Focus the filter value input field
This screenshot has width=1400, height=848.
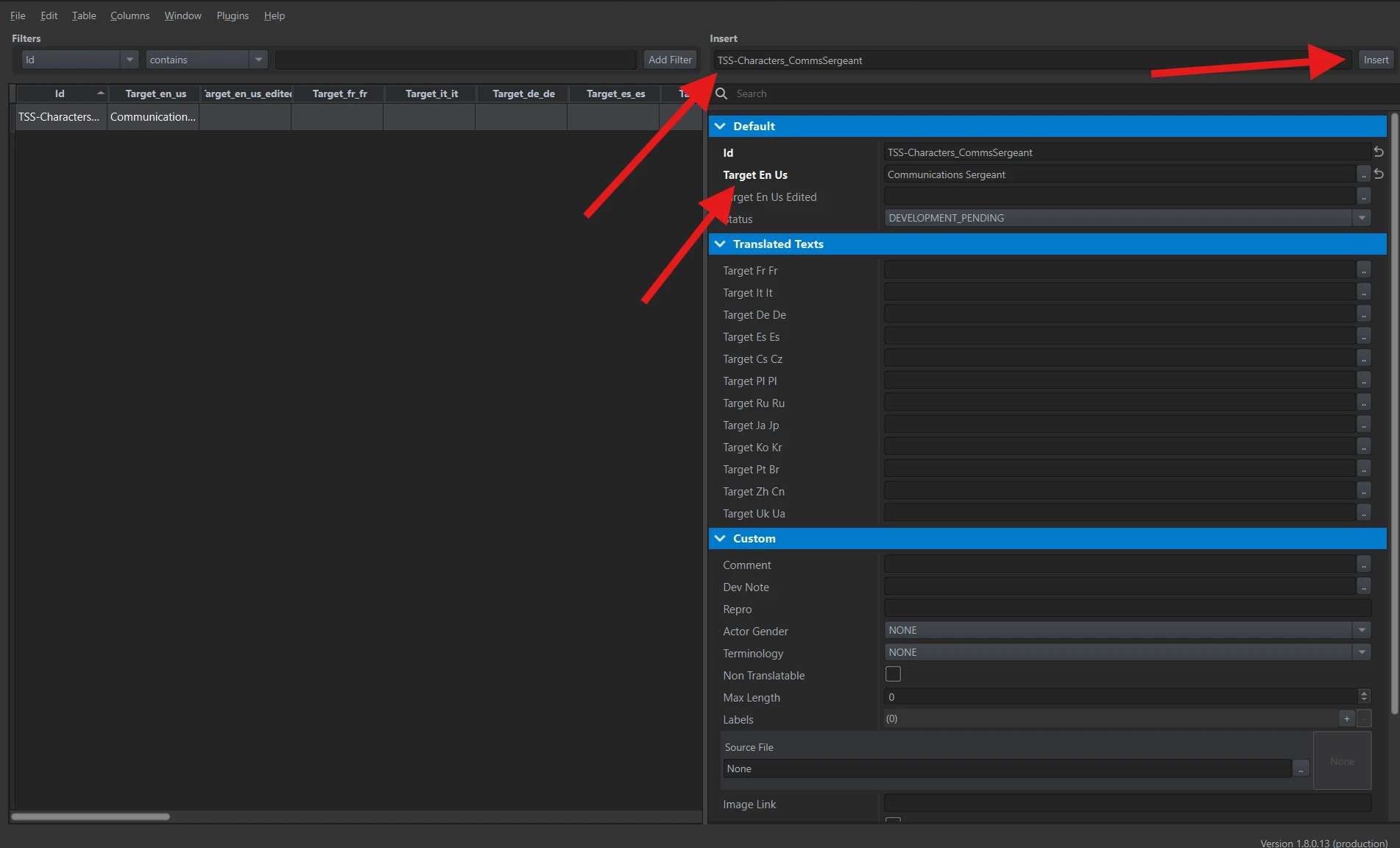click(456, 60)
